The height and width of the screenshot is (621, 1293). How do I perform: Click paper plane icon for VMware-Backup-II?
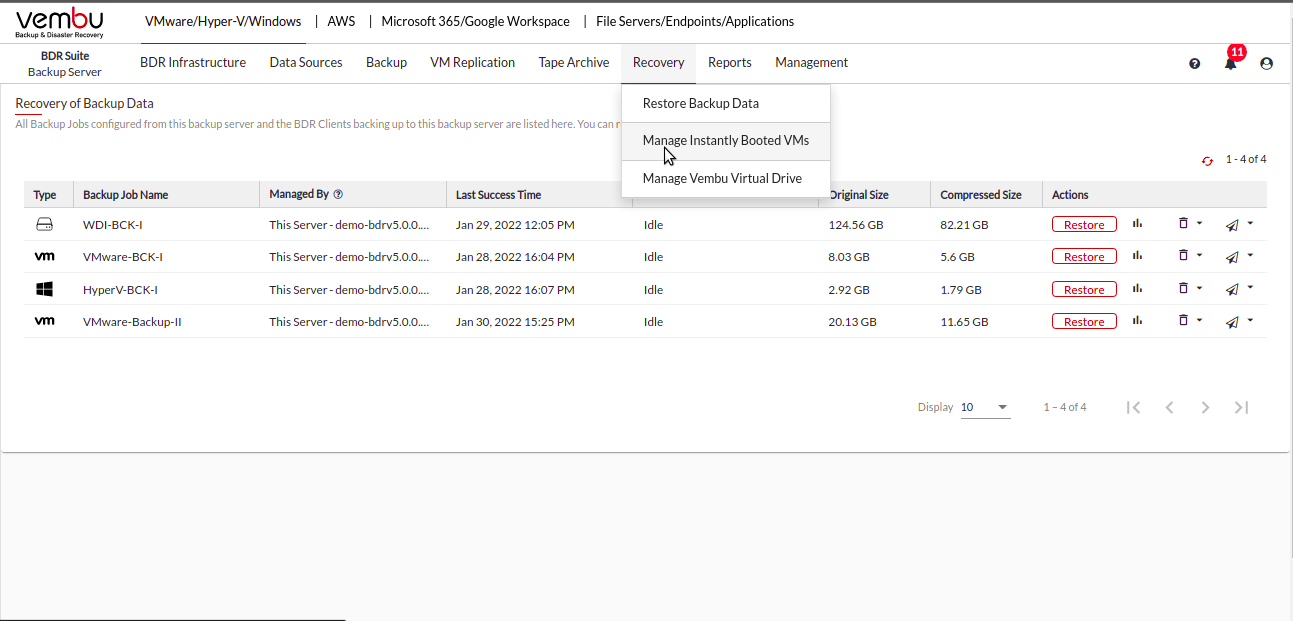click(x=1232, y=322)
